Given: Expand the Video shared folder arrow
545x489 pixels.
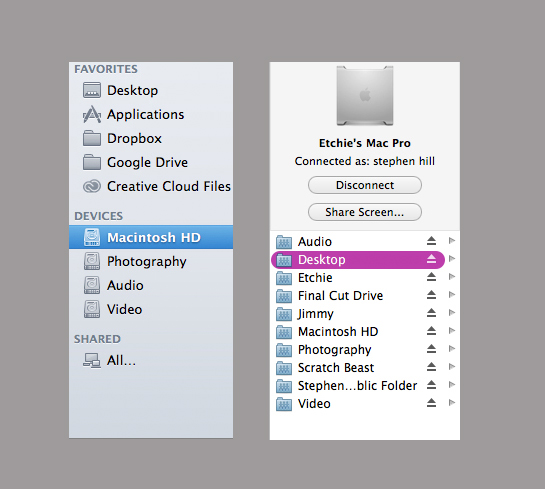Looking at the screenshot, I should (452, 403).
